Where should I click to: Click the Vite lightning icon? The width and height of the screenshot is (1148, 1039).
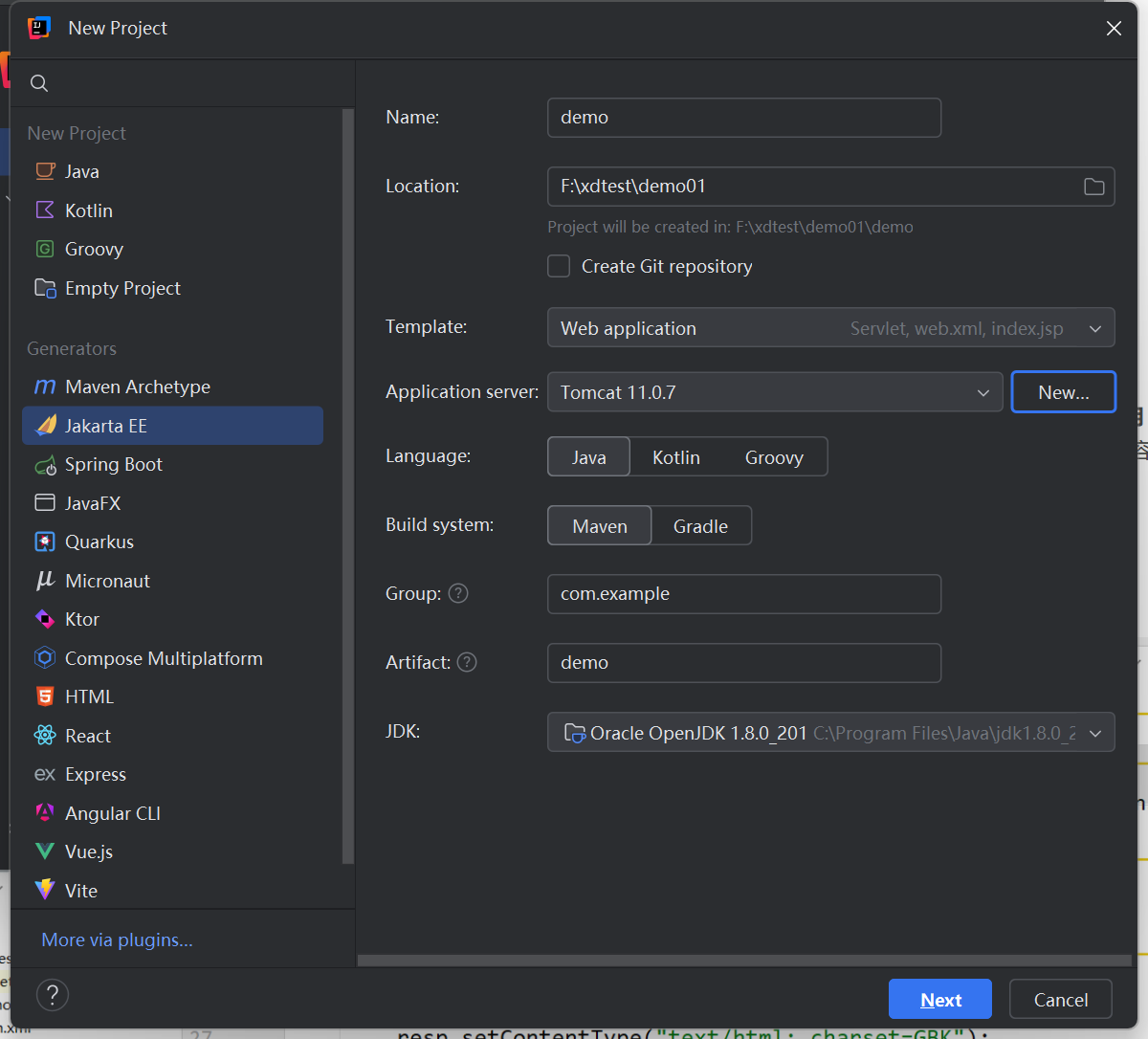[x=45, y=891]
